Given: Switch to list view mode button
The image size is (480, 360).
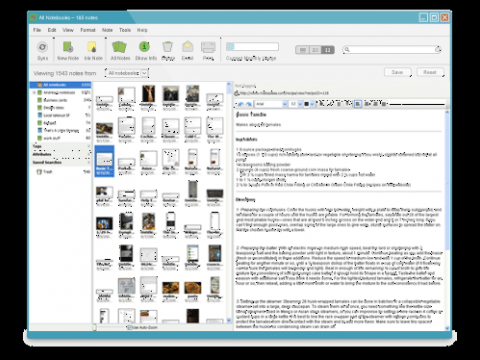Looking at the screenshot, I should coord(302,50).
